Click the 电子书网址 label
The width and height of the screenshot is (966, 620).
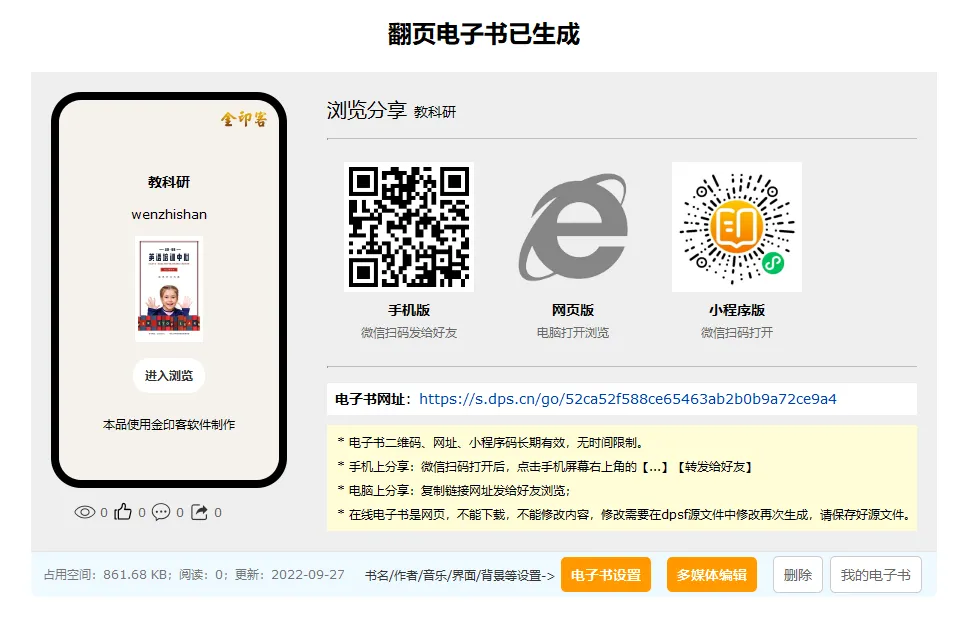pos(373,399)
